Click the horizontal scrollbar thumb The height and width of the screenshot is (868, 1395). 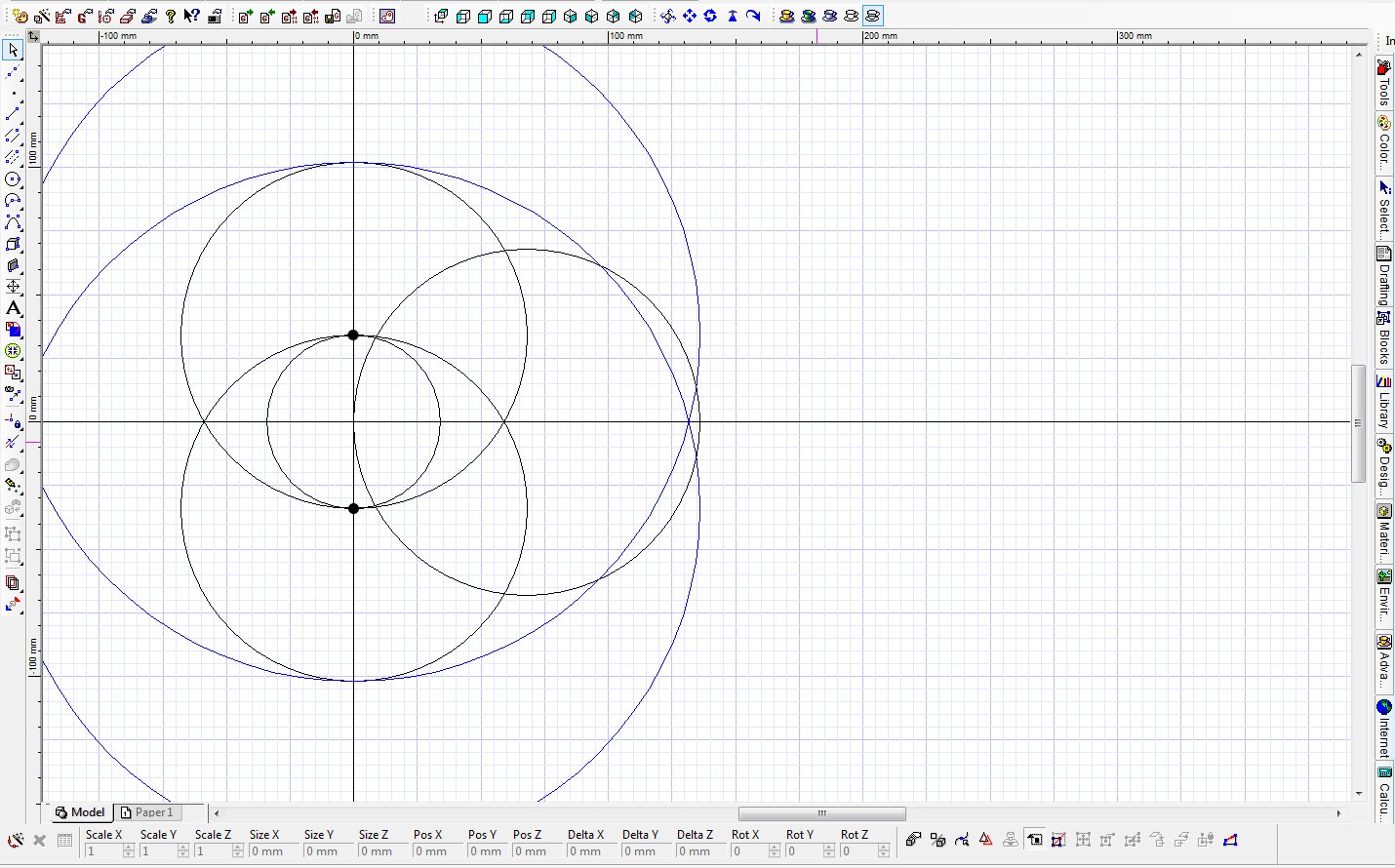click(821, 813)
